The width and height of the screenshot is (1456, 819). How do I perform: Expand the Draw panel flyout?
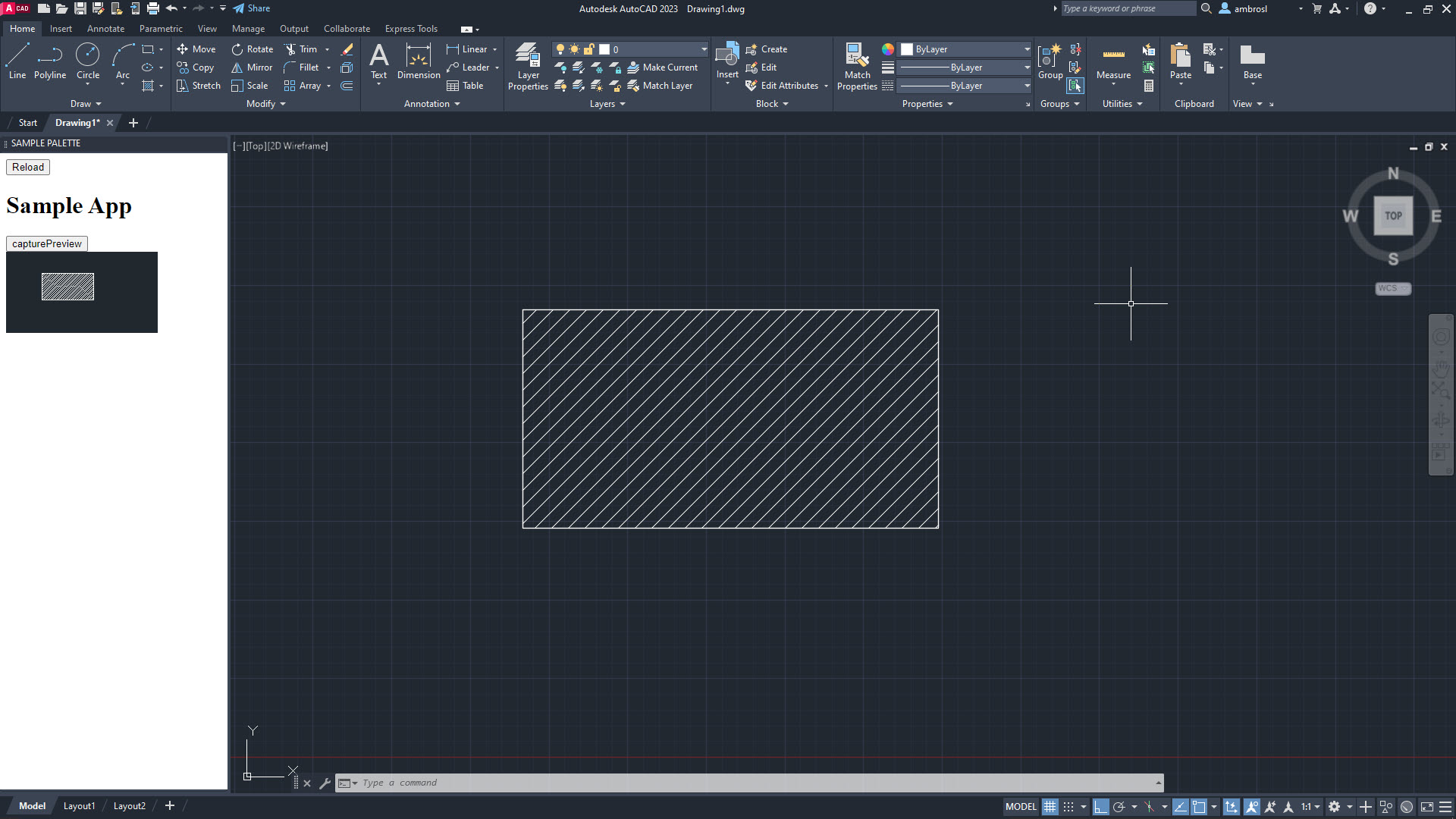click(86, 104)
